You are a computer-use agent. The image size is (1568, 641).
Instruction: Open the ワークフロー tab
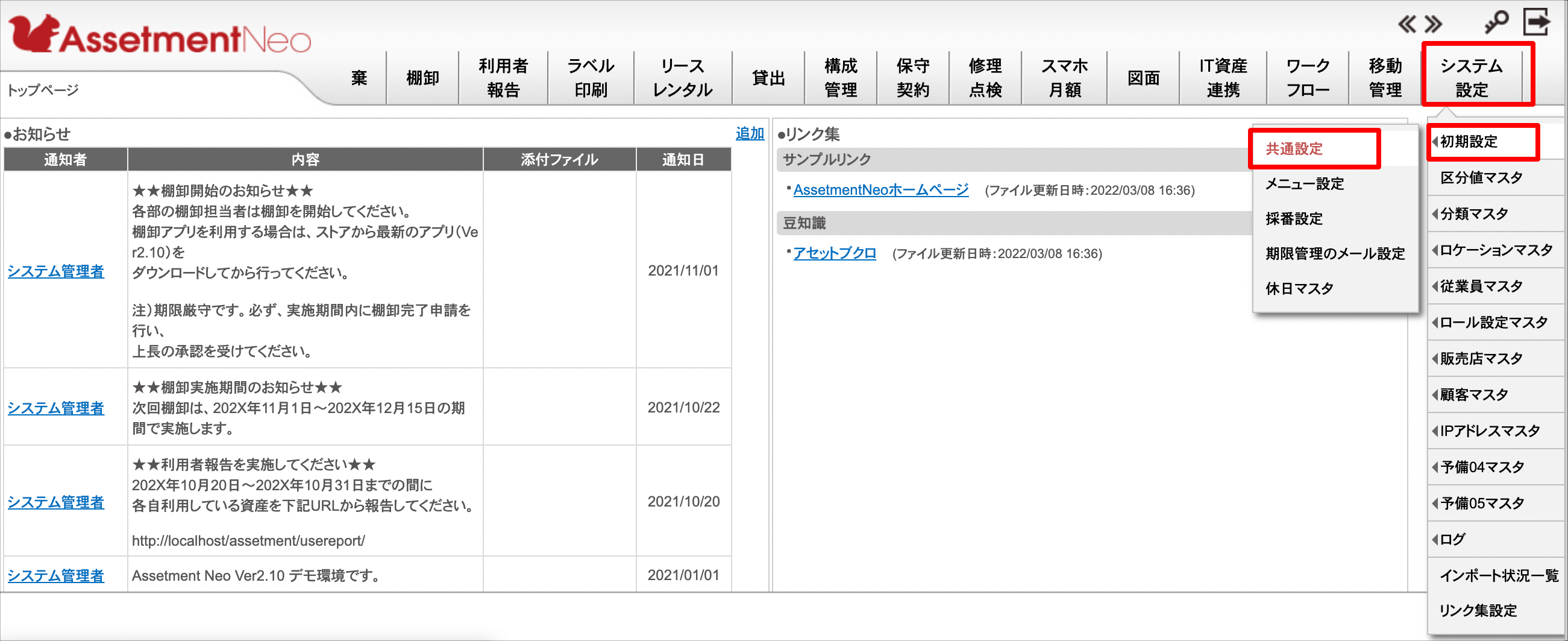[1308, 78]
